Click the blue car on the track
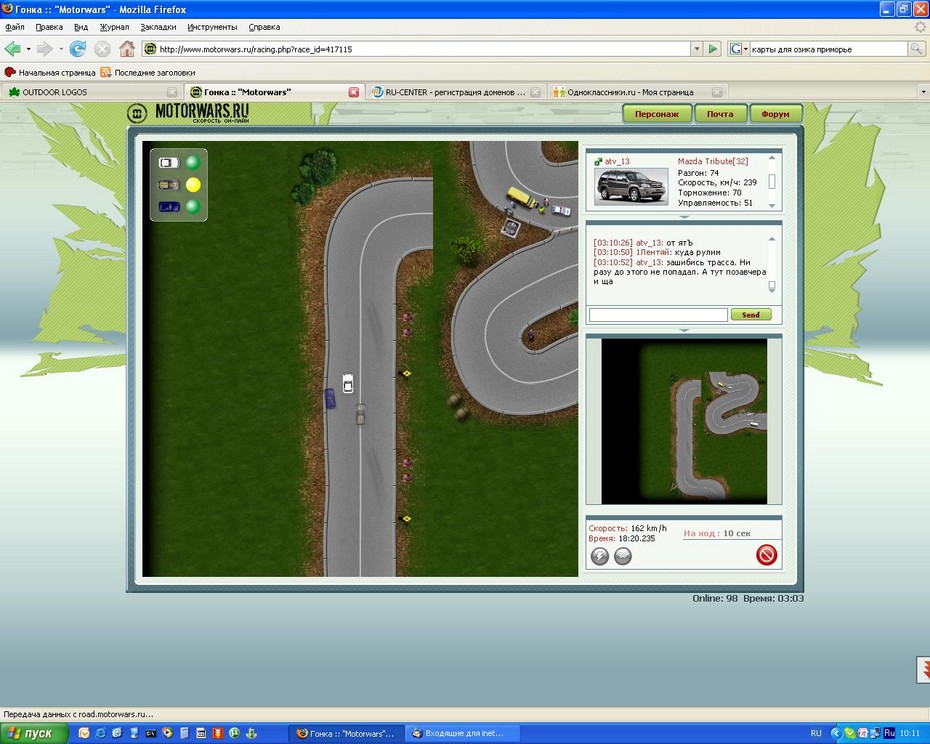This screenshot has width=930, height=744. pos(330,398)
